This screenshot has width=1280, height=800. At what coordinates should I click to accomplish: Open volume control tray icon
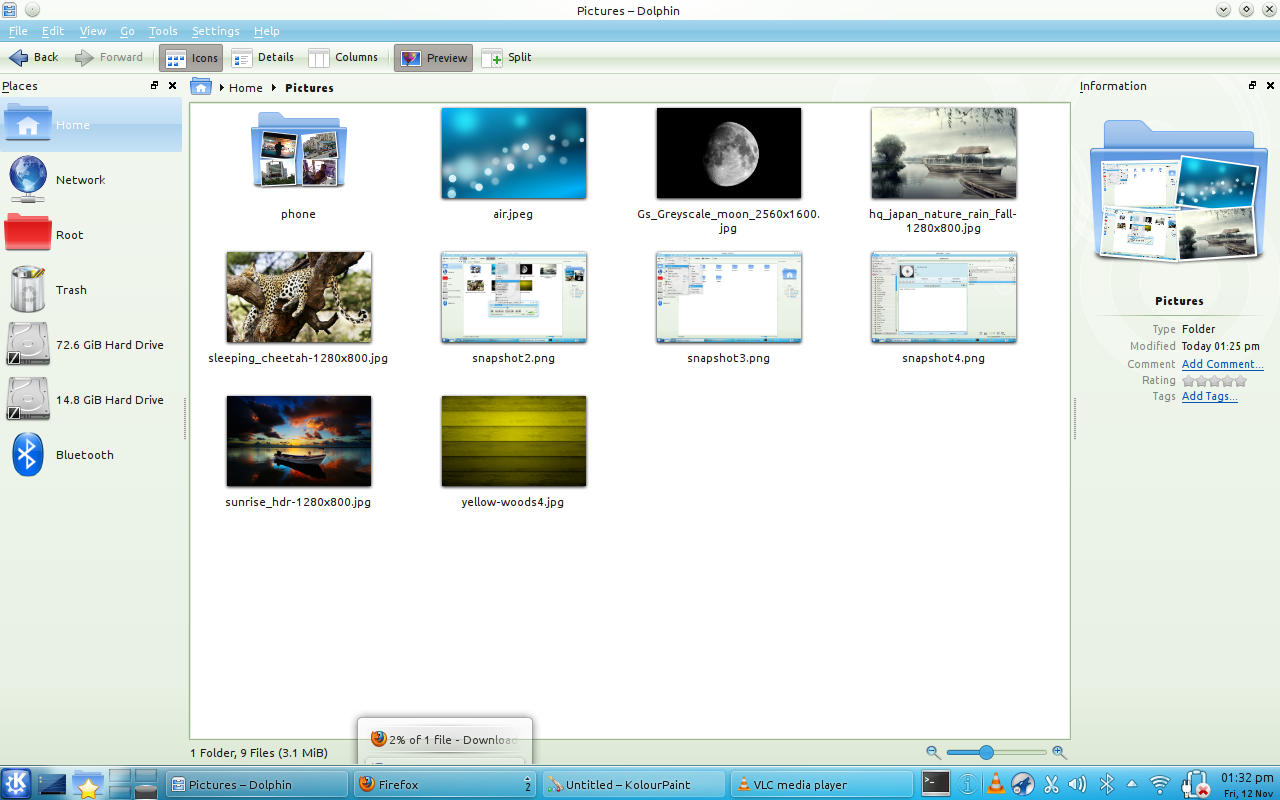tap(1077, 785)
